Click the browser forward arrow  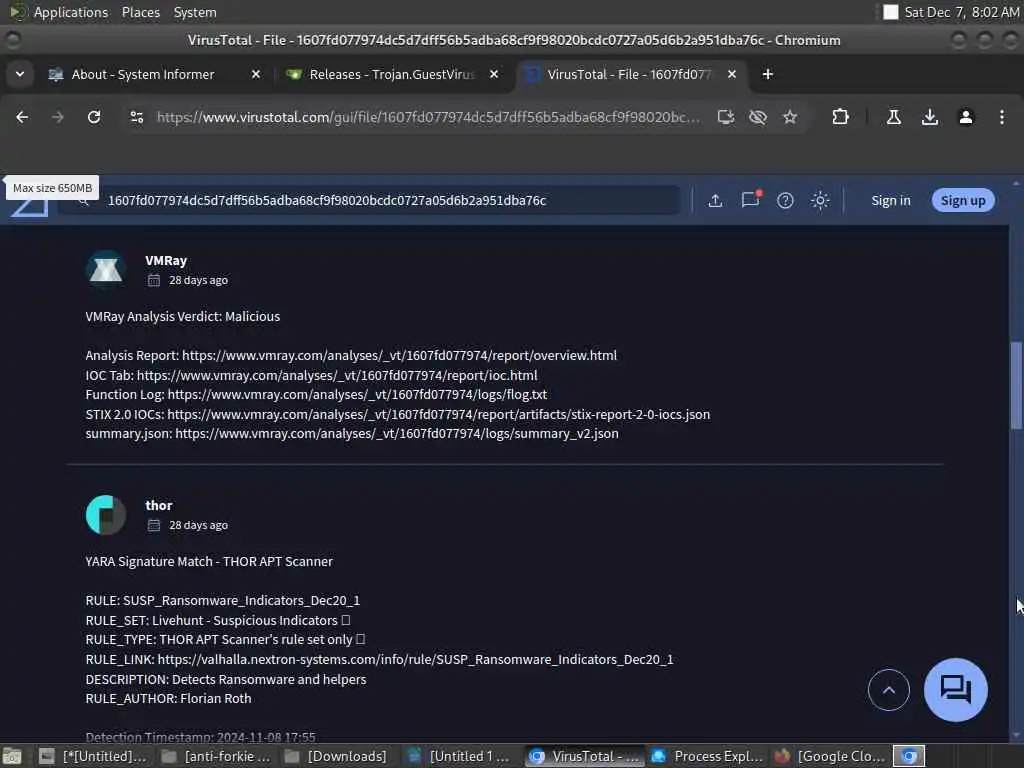tap(57, 117)
